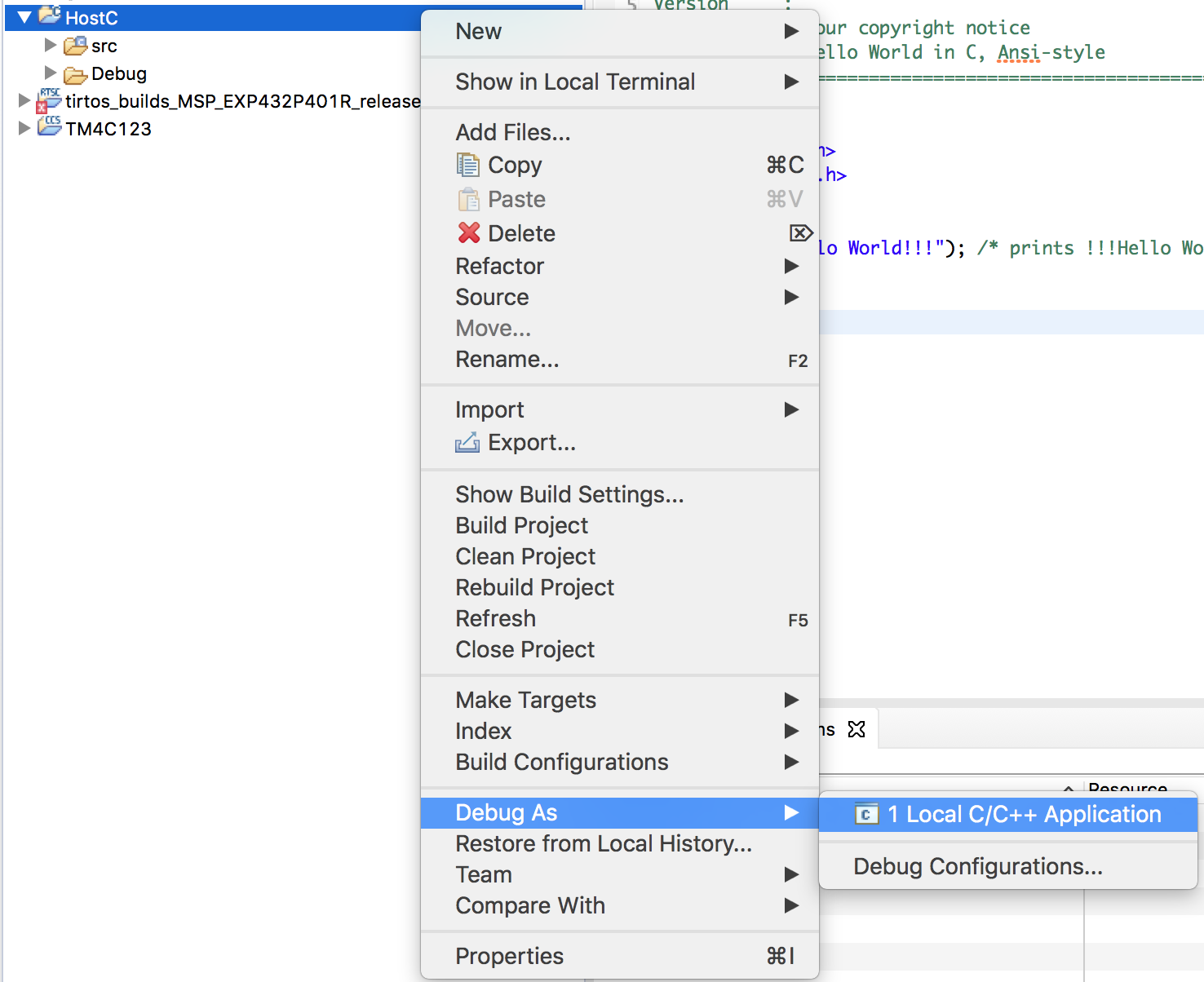
Task: Choose Export... from context menu
Action: 620,443
